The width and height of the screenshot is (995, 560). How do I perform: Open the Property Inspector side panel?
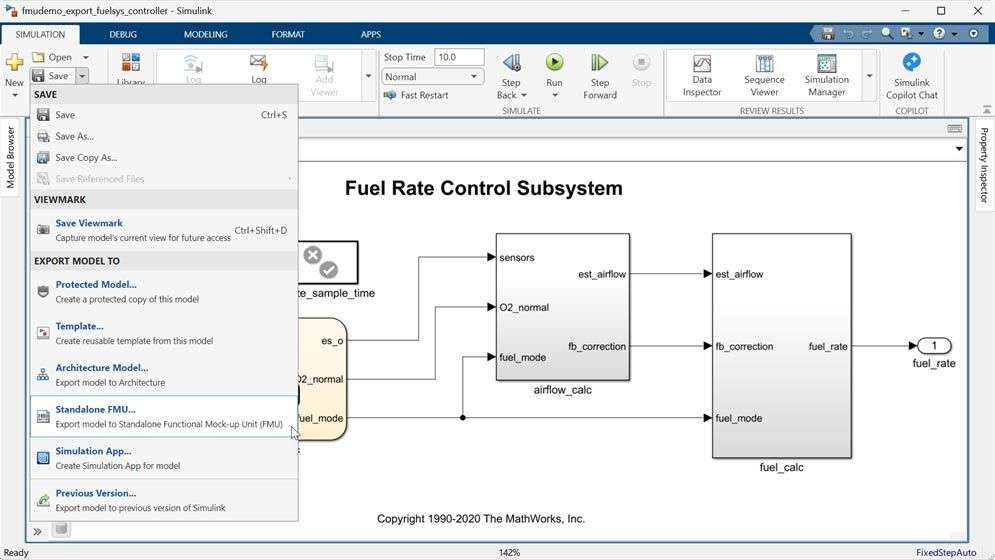coord(983,165)
